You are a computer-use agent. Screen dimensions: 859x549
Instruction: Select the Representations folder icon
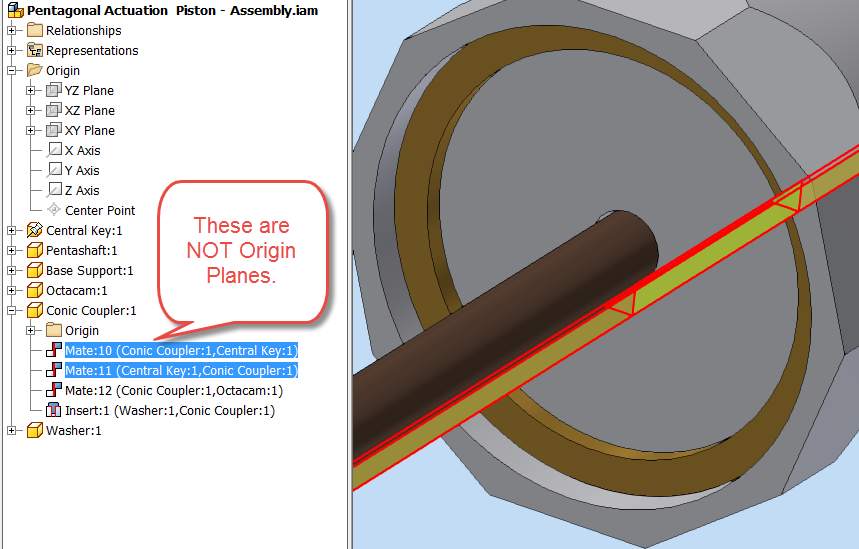[35, 50]
